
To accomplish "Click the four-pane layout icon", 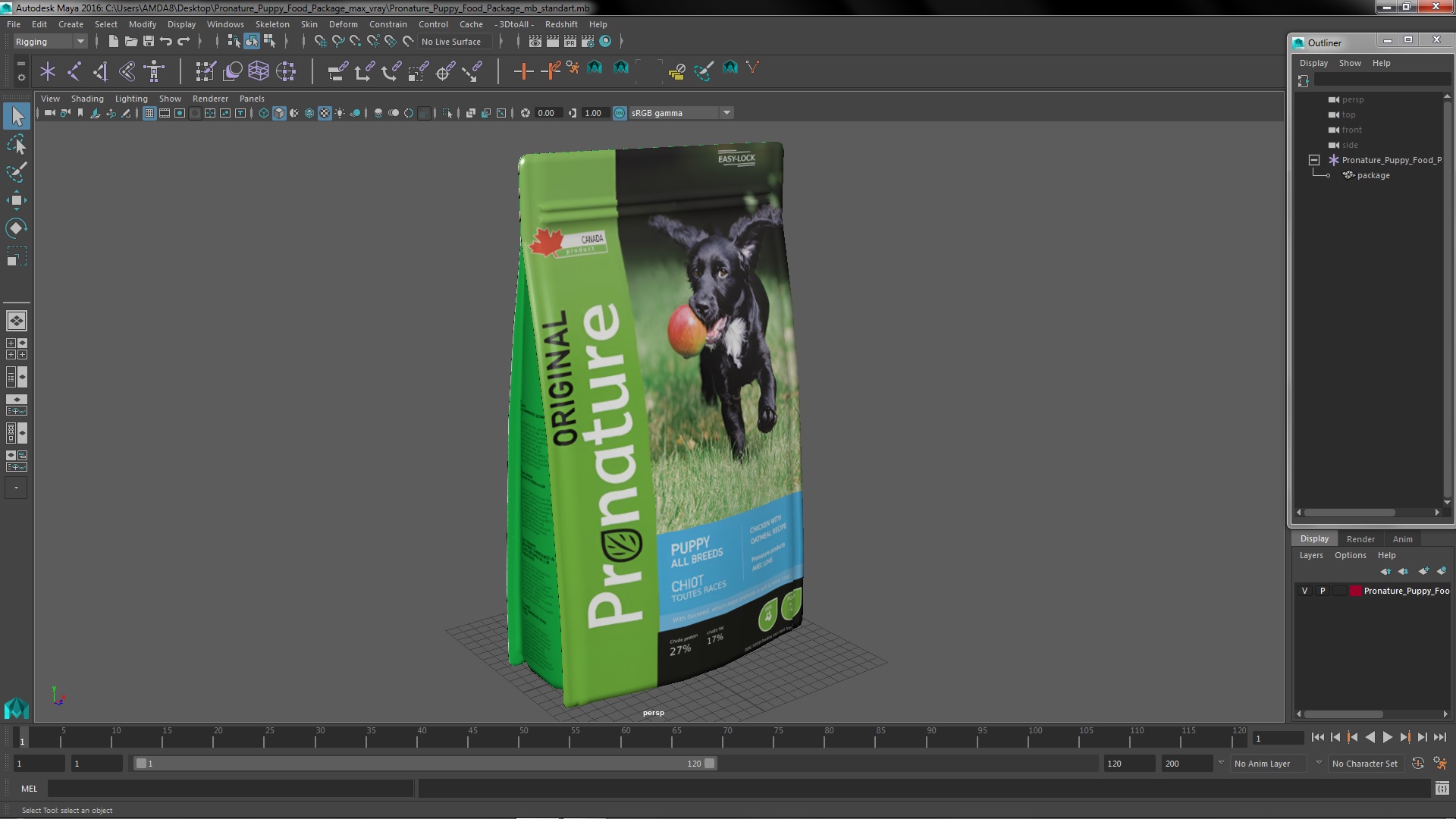I will (16, 349).
